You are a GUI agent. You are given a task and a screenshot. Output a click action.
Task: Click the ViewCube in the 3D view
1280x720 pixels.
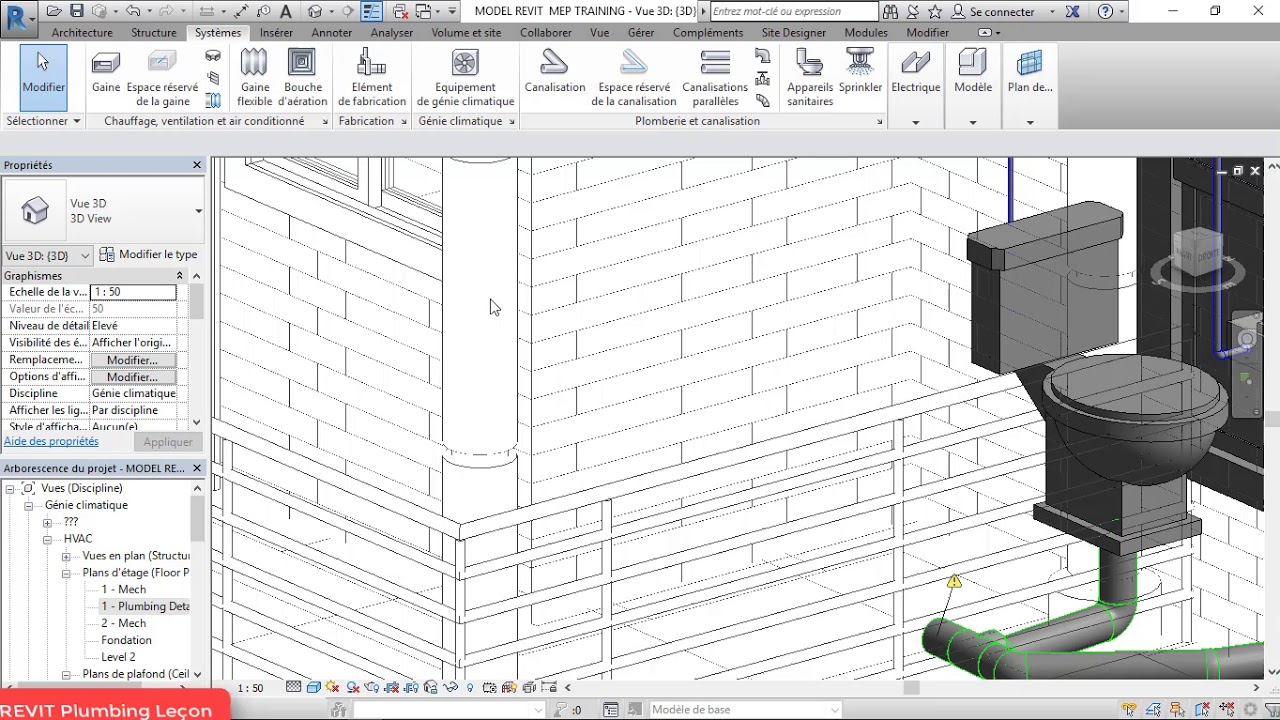coord(1196,252)
